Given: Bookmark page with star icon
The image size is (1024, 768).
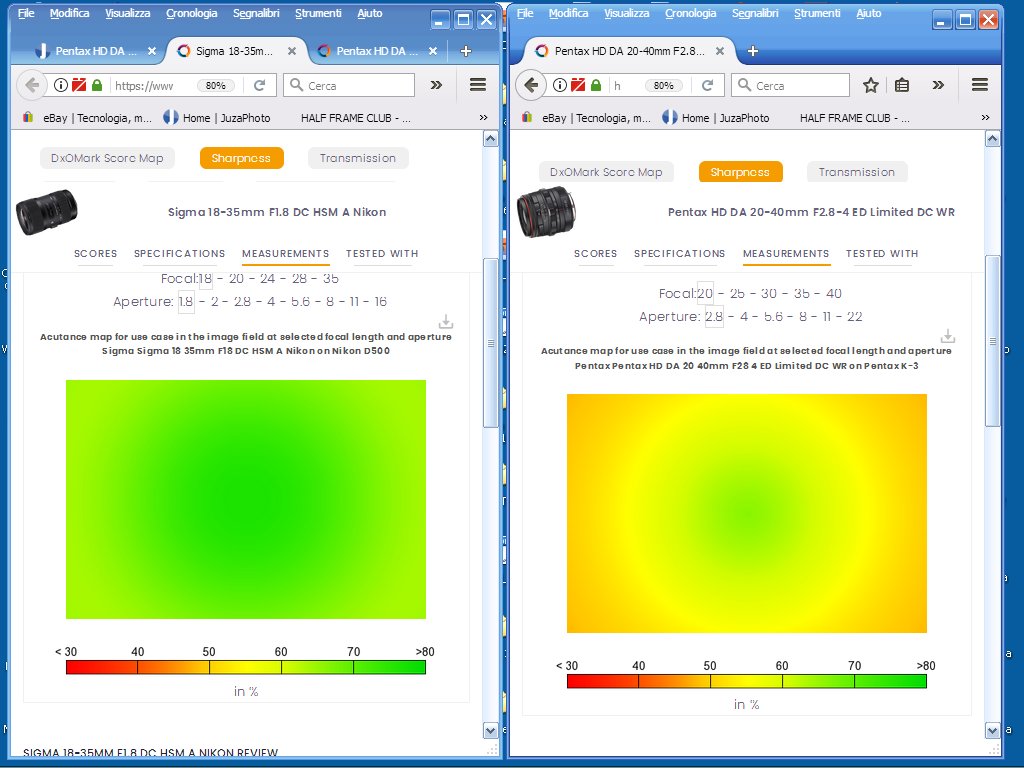Looking at the screenshot, I should tap(870, 85).
